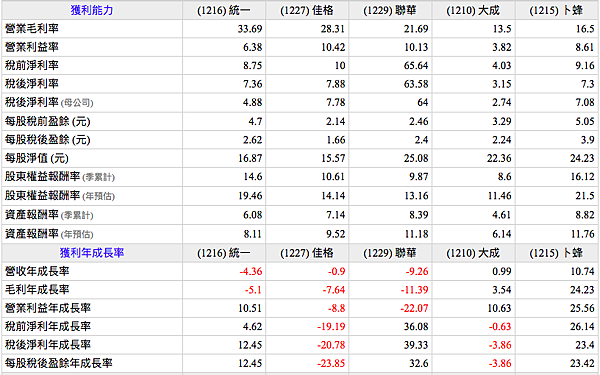Click the 稅前淨利年成長率 row label
The width and height of the screenshot is (600, 375).
[x=47, y=326]
